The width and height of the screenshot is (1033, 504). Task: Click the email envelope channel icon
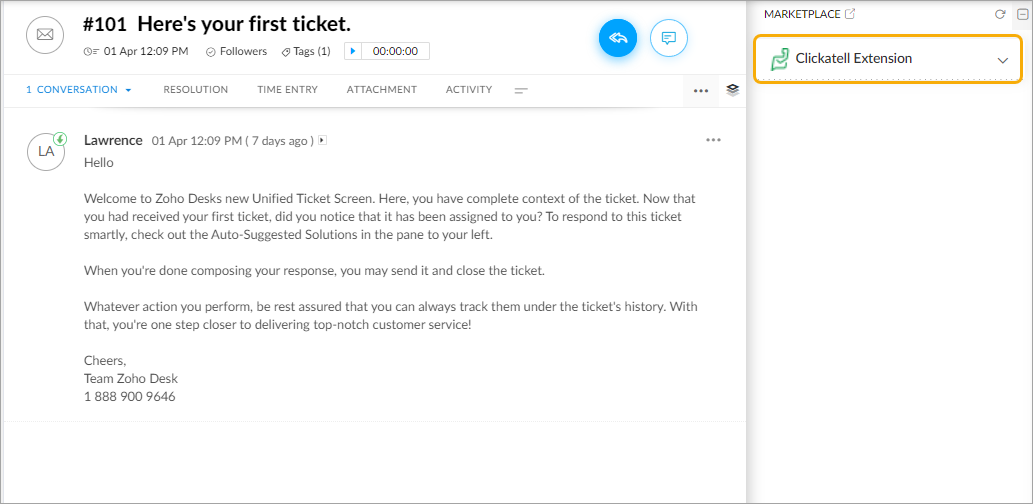45,35
